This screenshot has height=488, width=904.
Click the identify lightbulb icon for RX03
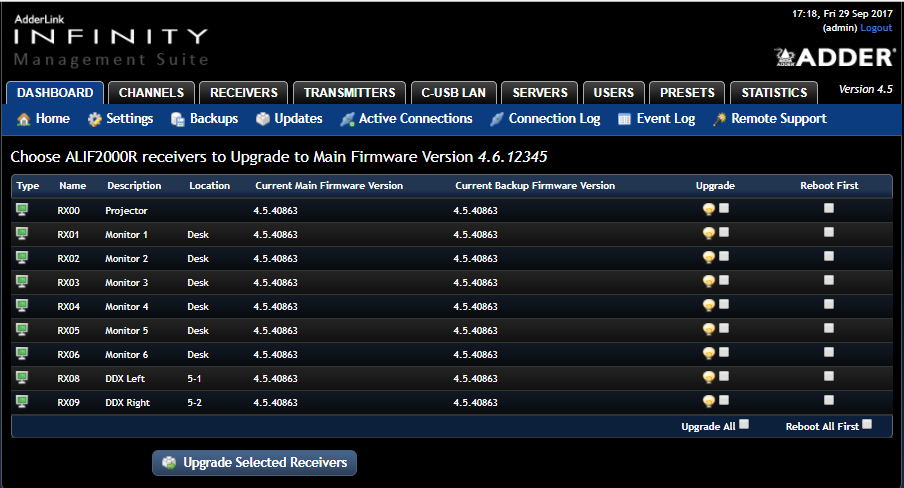coord(709,281)
